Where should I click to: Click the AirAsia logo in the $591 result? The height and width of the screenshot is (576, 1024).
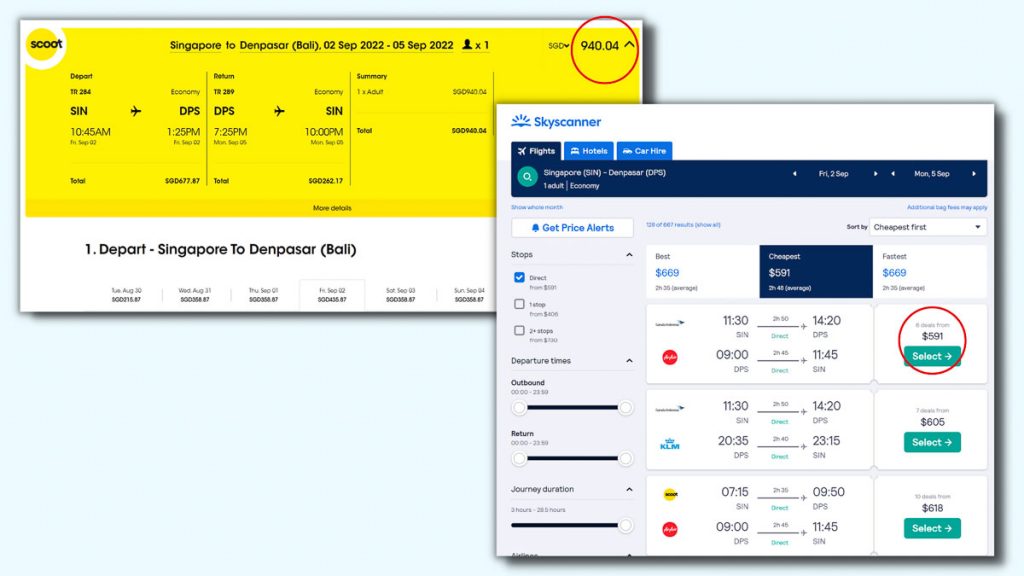pos(670,357)
